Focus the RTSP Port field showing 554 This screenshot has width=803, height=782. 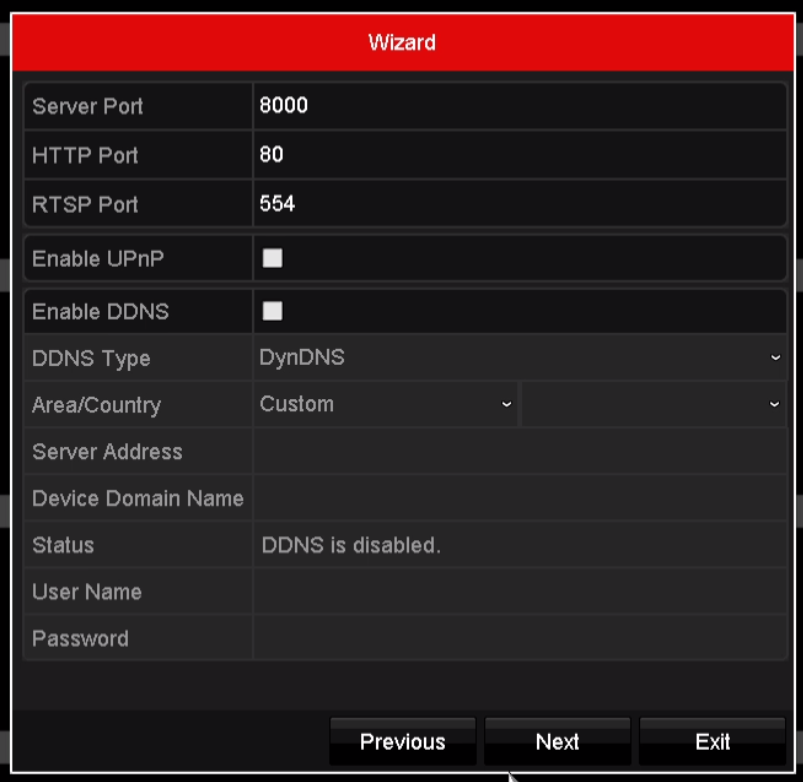click(518, 204)
